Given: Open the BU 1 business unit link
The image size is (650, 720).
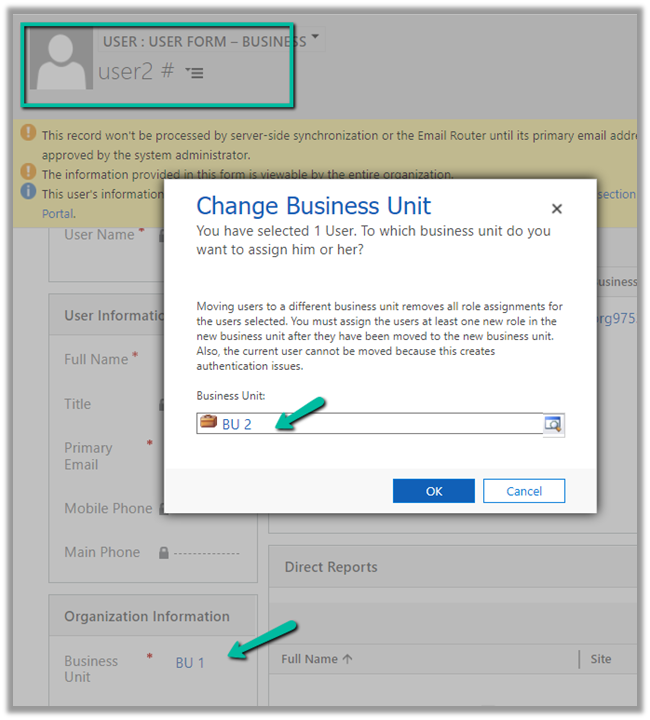Looking at the screenshot, I should coord(190,662).
